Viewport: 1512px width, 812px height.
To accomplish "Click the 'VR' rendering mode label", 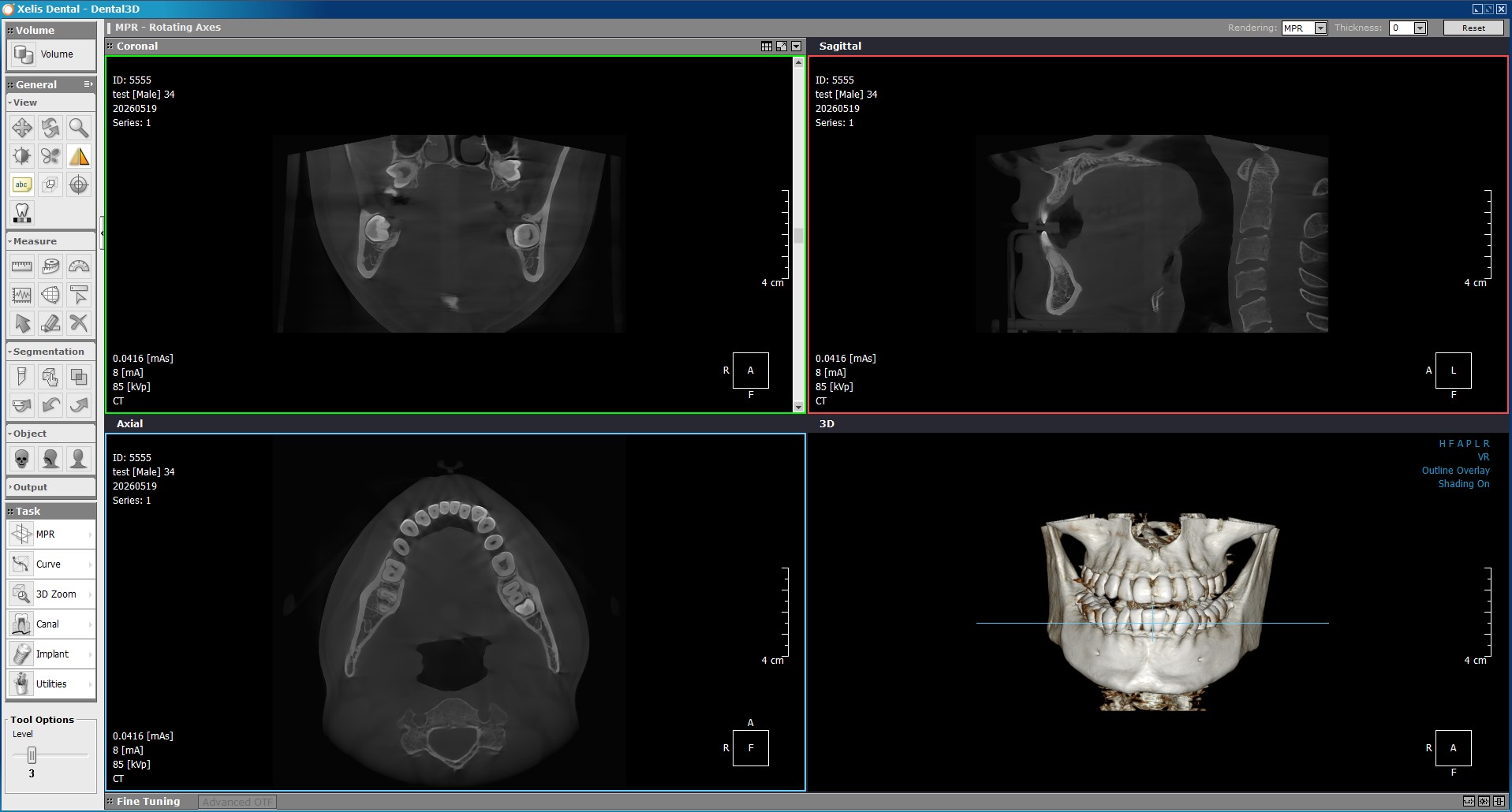I will pos(1484,457).
